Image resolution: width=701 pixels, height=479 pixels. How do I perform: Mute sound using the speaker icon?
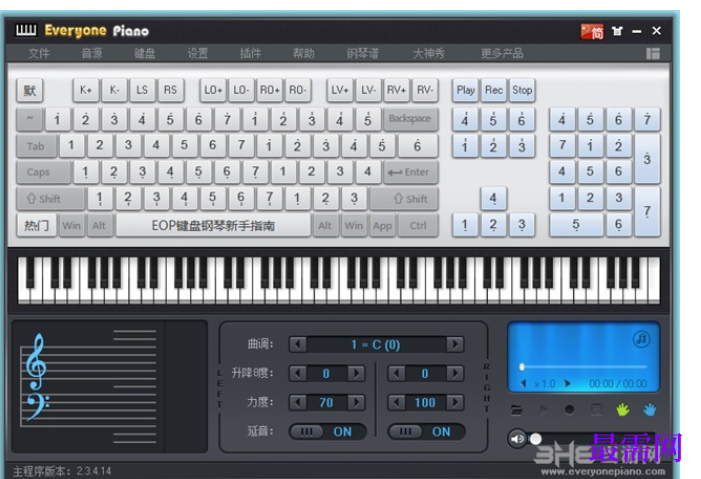click(x=517, y=439)
